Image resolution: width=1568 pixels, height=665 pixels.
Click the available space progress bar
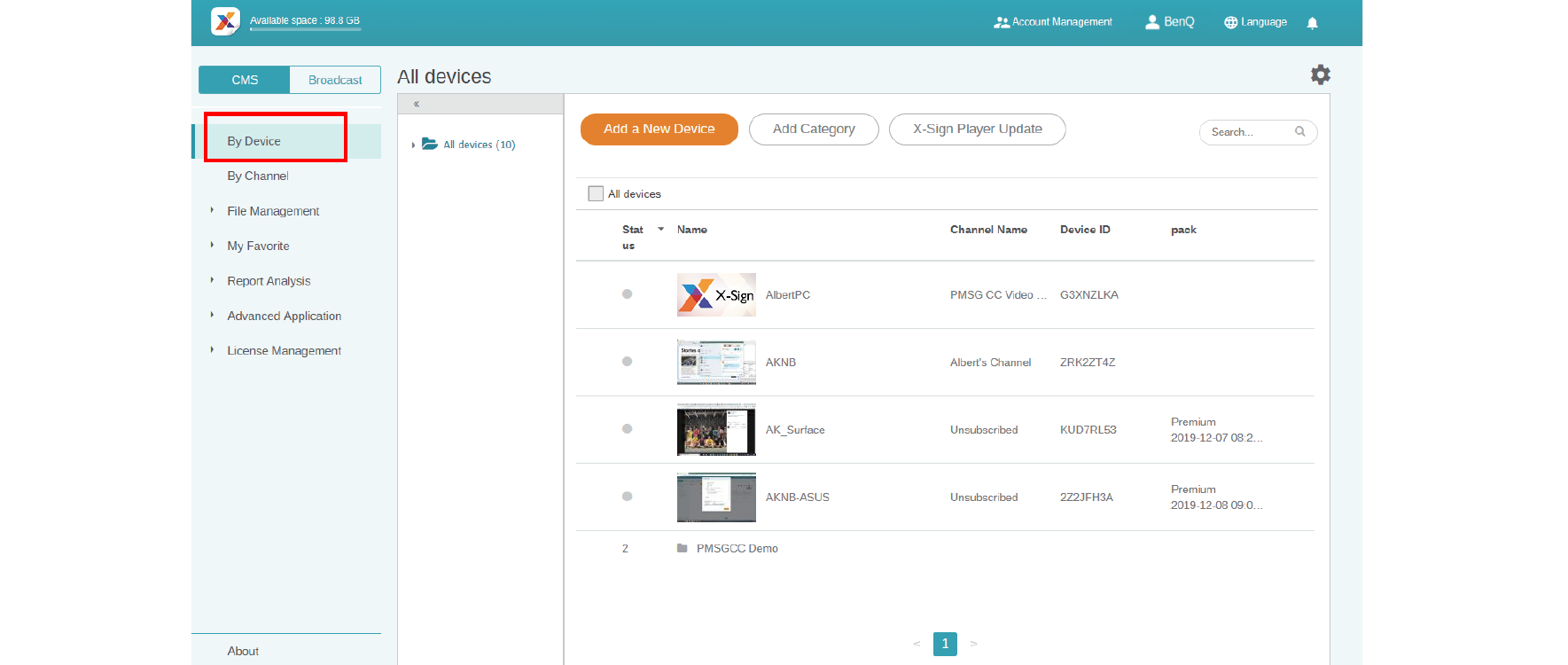coord(305,29)
